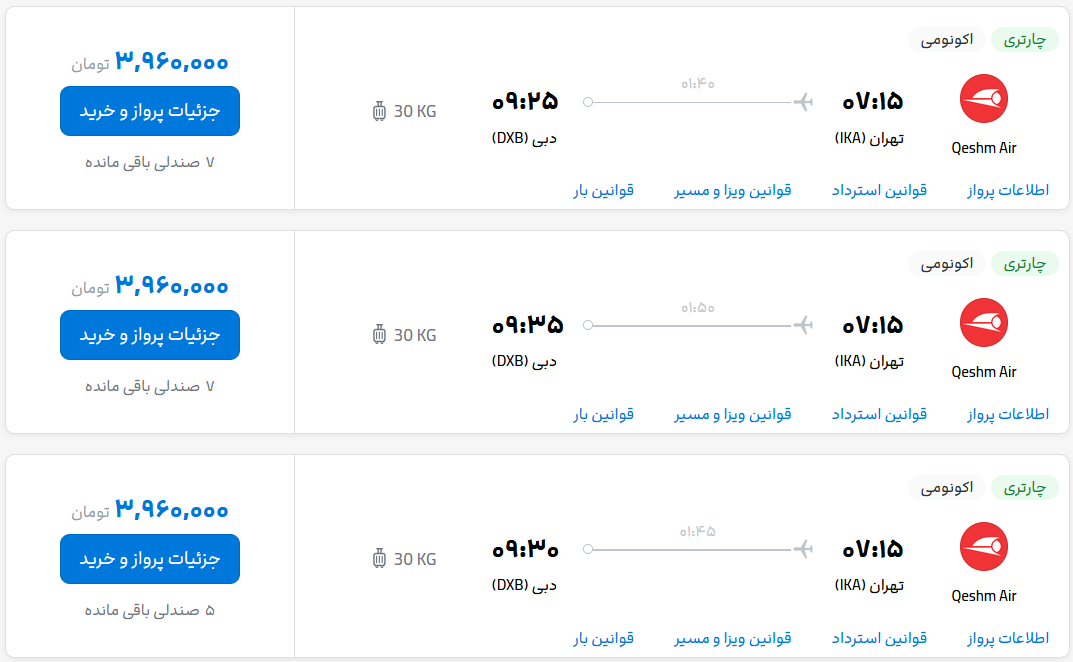Show قوانین ویزا و مسیر for second flight
Image resolution: width=1073 pixels, height=662 pixels.
click(733, 414)
